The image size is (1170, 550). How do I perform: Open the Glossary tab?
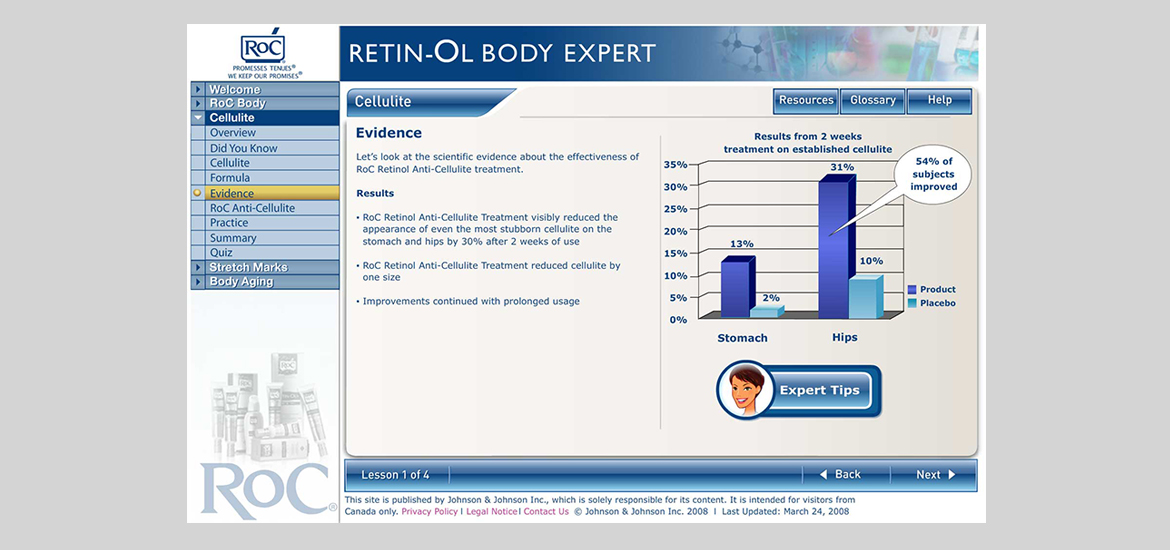click(x=873, y=100)
